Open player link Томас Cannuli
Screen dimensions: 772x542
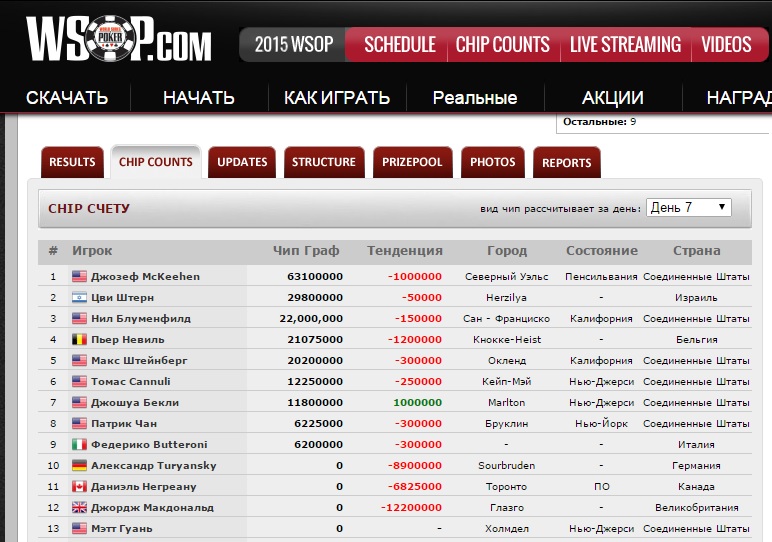click(x=131, y=382)
